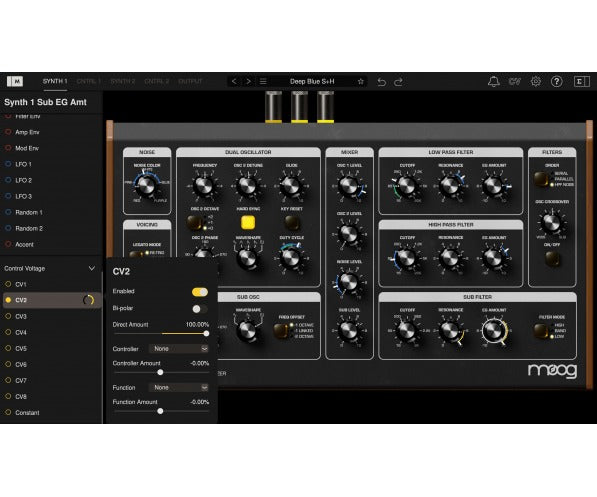The image size is (597, 497).
Task: Open the settings gear icon
Action: pos(536,82)
